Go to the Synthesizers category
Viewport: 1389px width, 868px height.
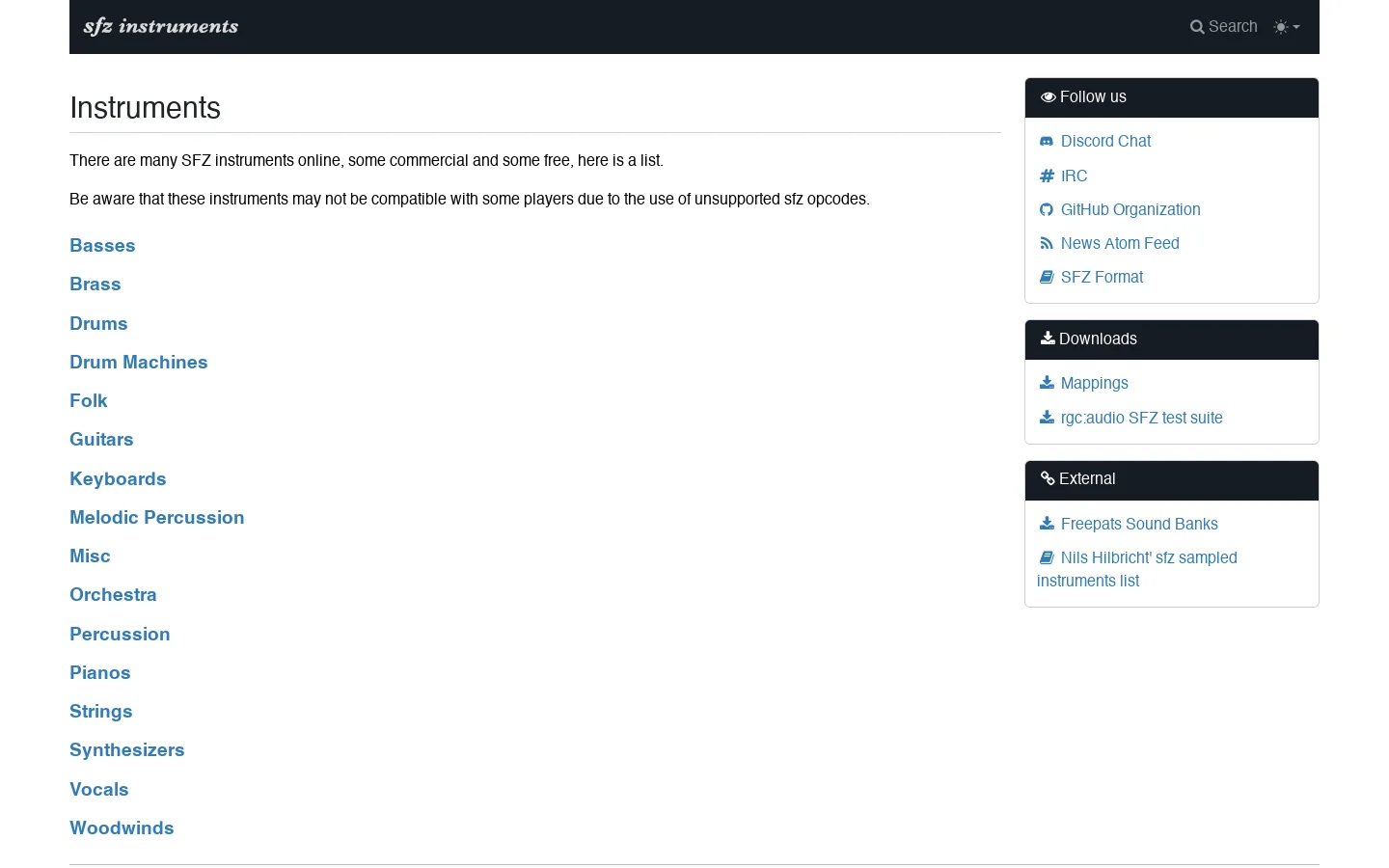click(126, 749)
